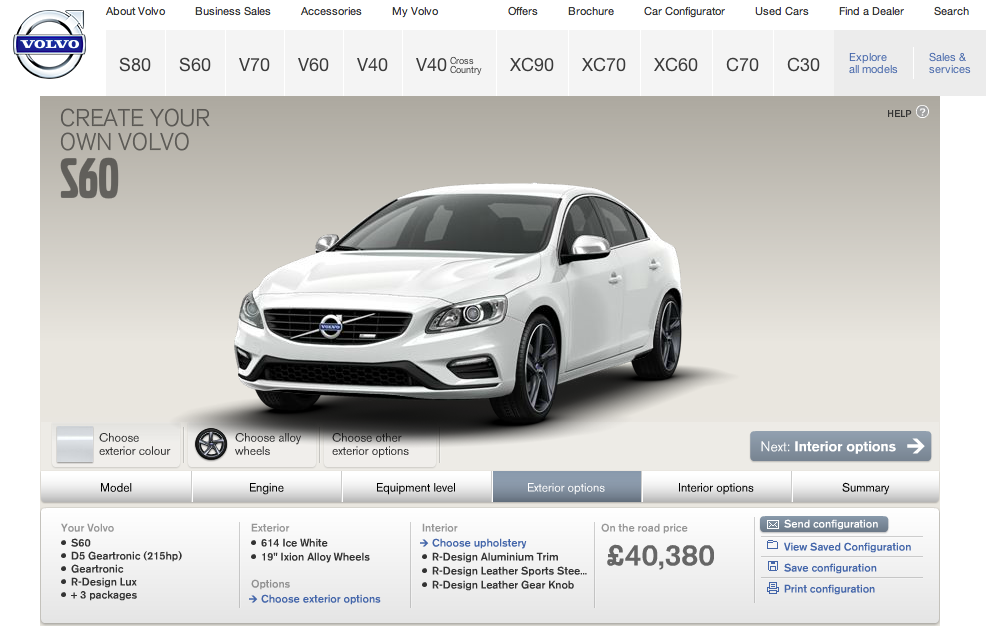
Task: Click the Save configuration disk icon
Action: 773,567
